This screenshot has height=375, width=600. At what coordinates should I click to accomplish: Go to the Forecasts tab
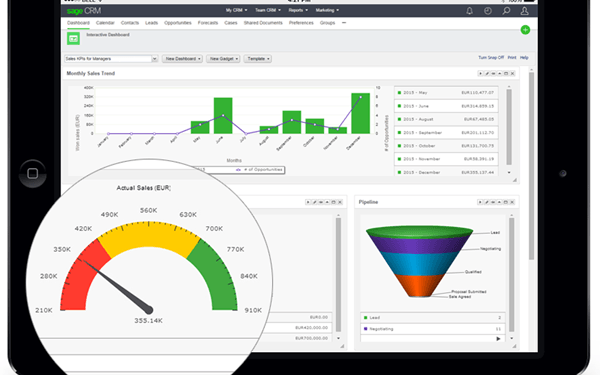click(x=208, y=23)
